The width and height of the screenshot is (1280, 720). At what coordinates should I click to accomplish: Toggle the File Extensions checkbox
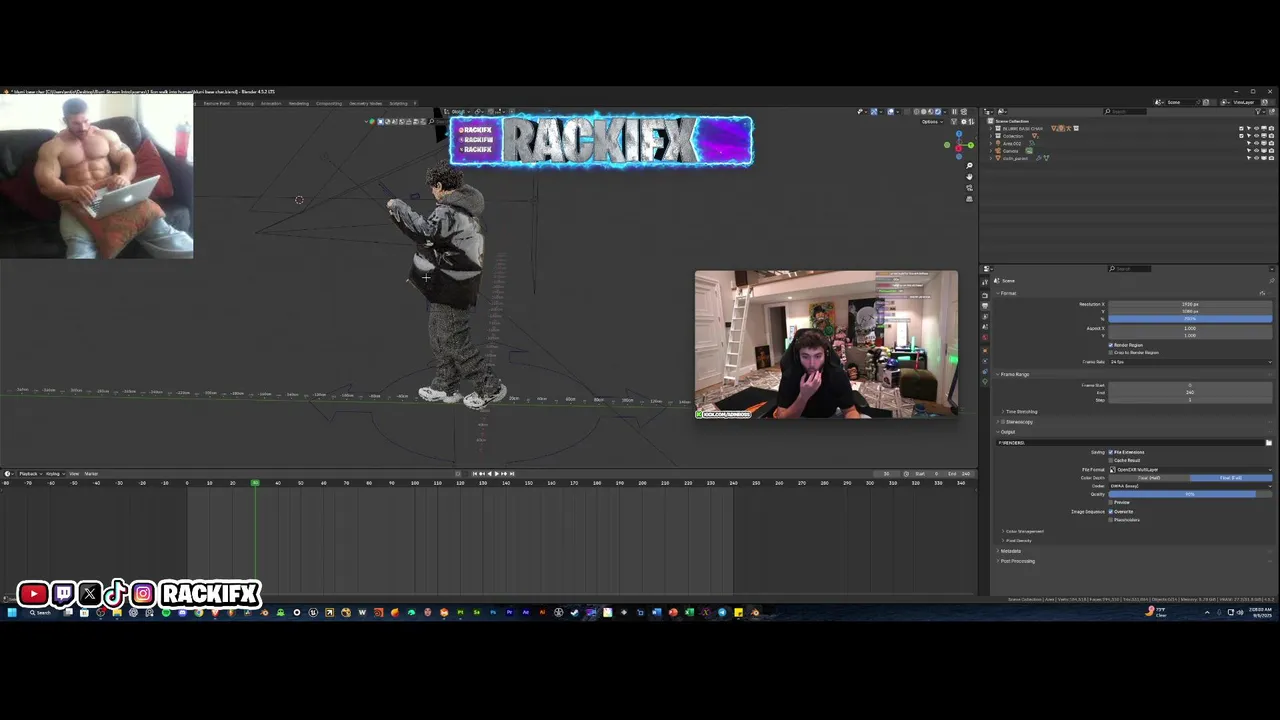[1111, 452]
